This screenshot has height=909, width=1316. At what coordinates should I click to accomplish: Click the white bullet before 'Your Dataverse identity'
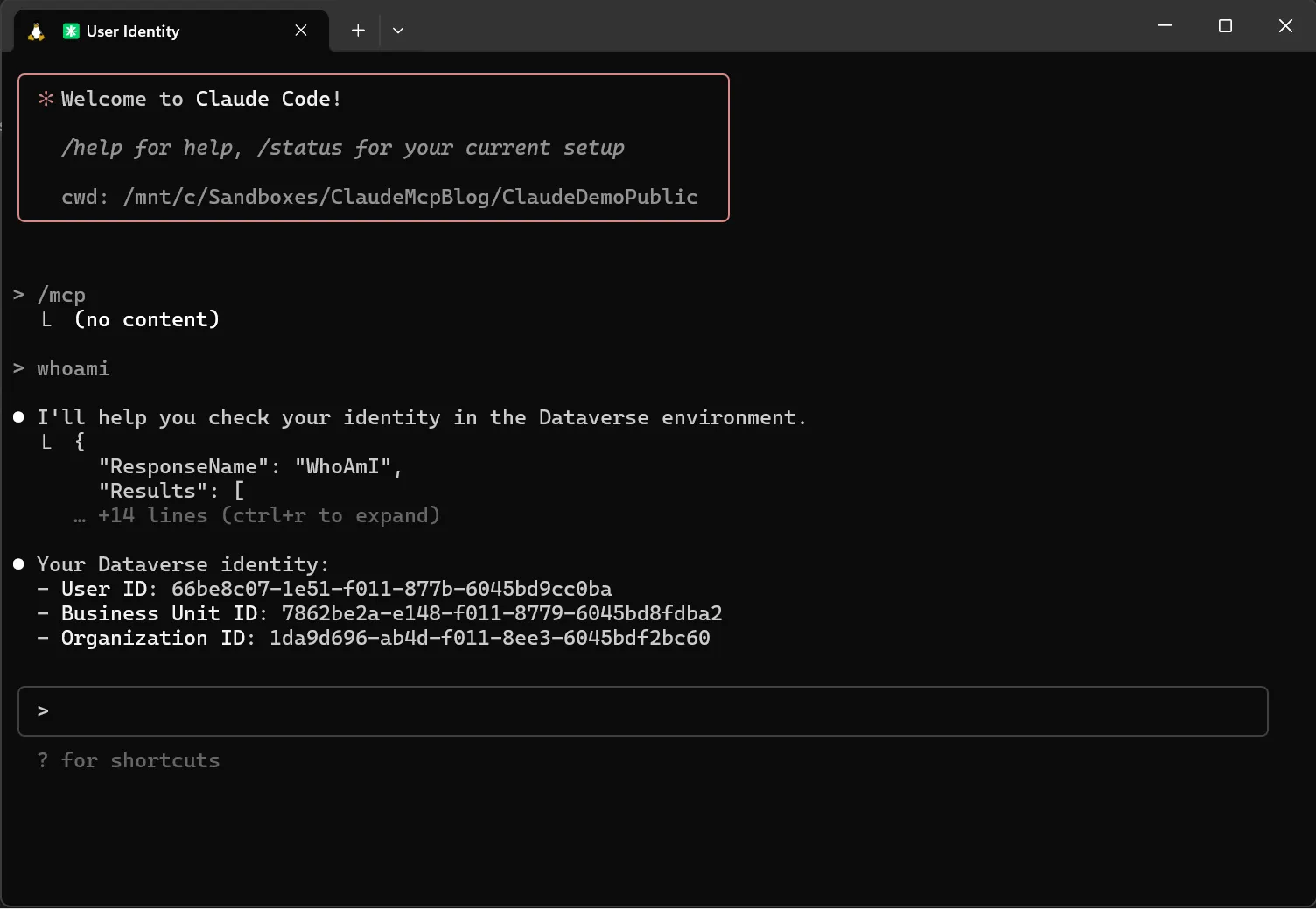coord(18,564)
